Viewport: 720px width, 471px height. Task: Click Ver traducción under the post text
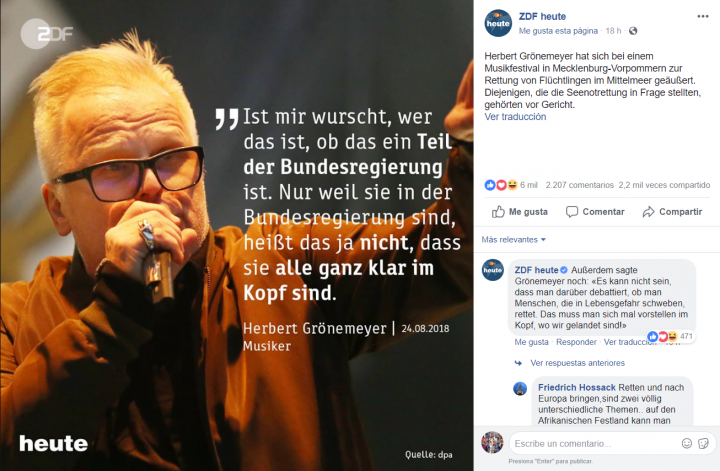tap(515, 117)
